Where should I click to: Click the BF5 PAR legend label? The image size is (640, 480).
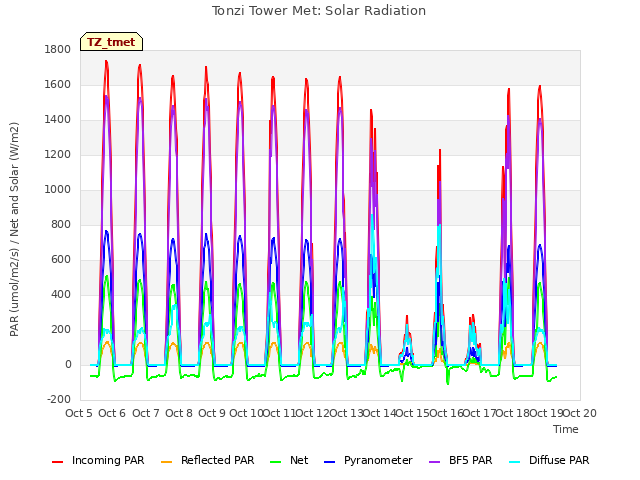[x=471, y=460]
